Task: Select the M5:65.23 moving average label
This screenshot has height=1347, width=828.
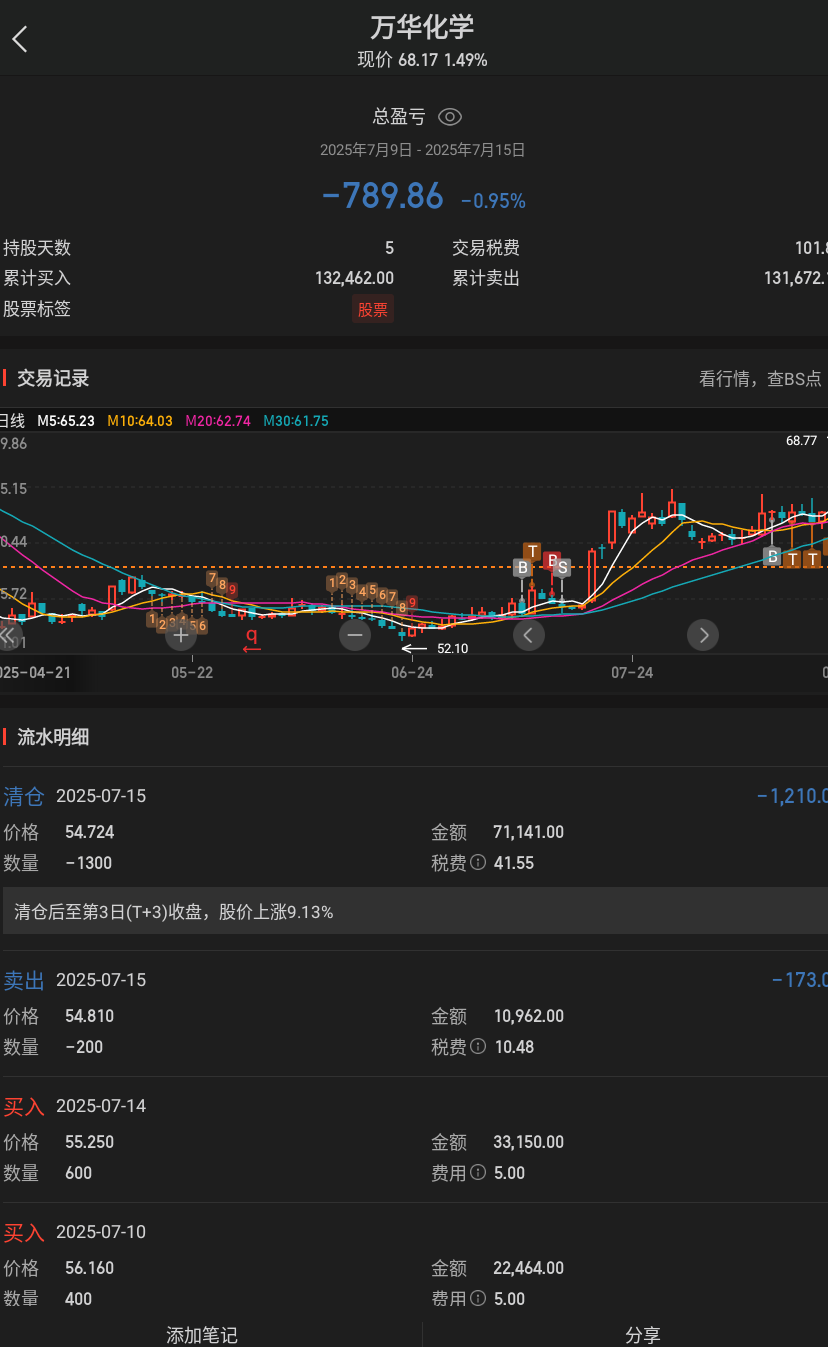Action: pos(66,421)
